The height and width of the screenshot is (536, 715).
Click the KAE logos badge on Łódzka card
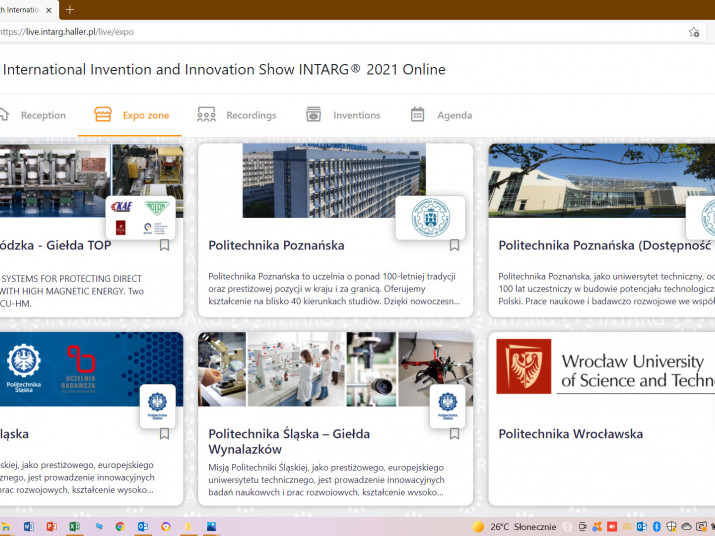pos(141,217)
